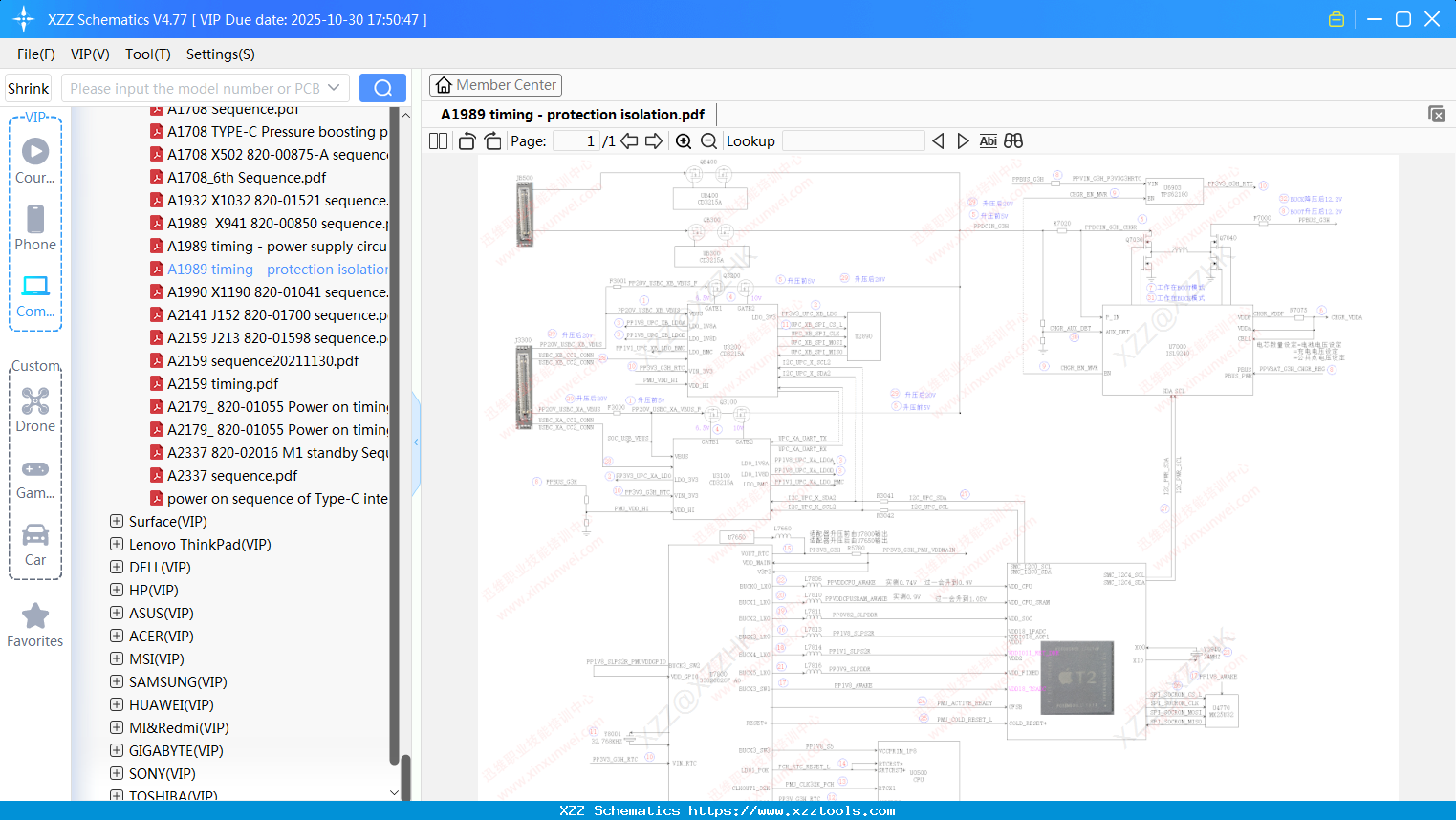The image size is (1456, 820).
Task: Show the Favorites list
Action: (x=35, y=625)
